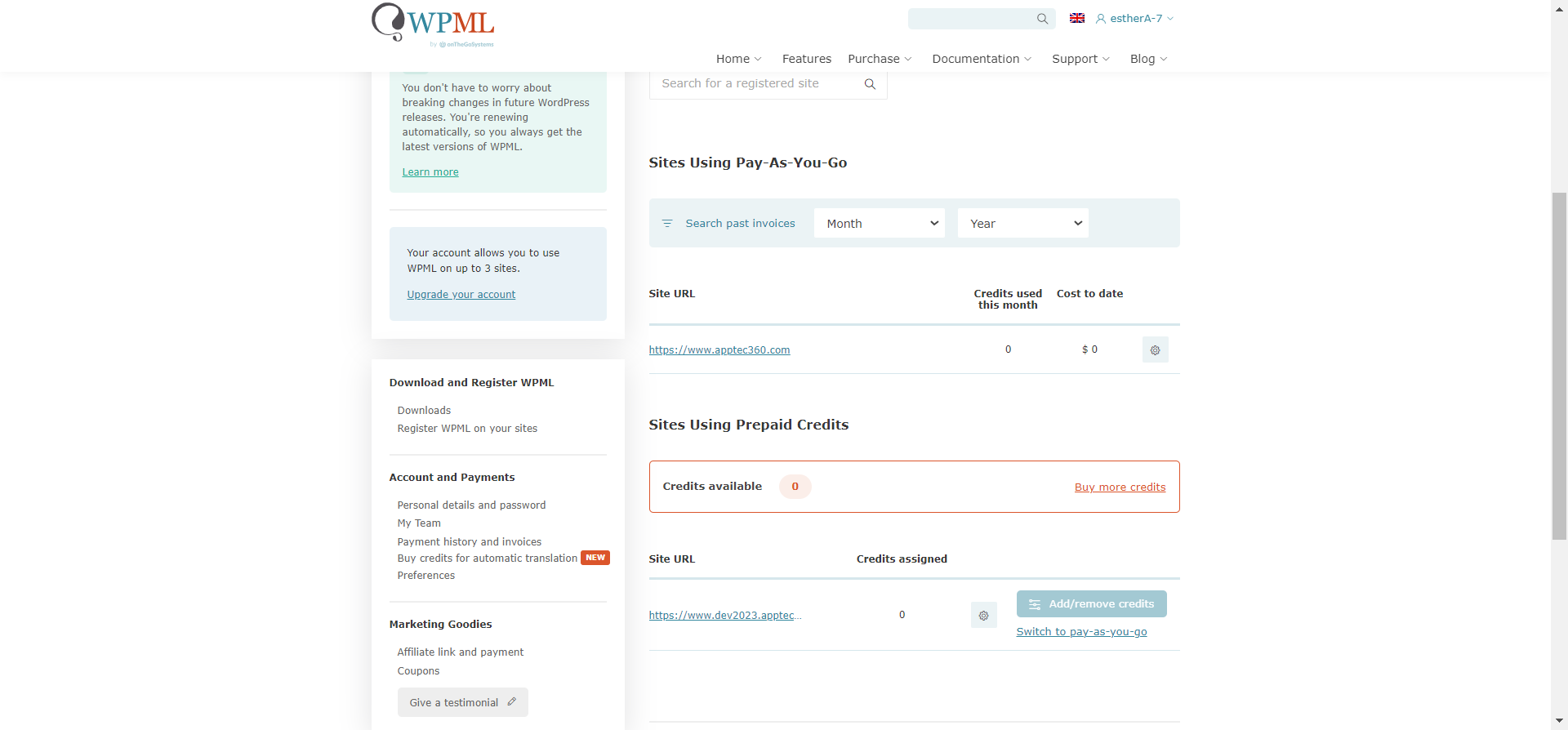
Task: Open Personal details and password
Action: [x=471, y=505]
